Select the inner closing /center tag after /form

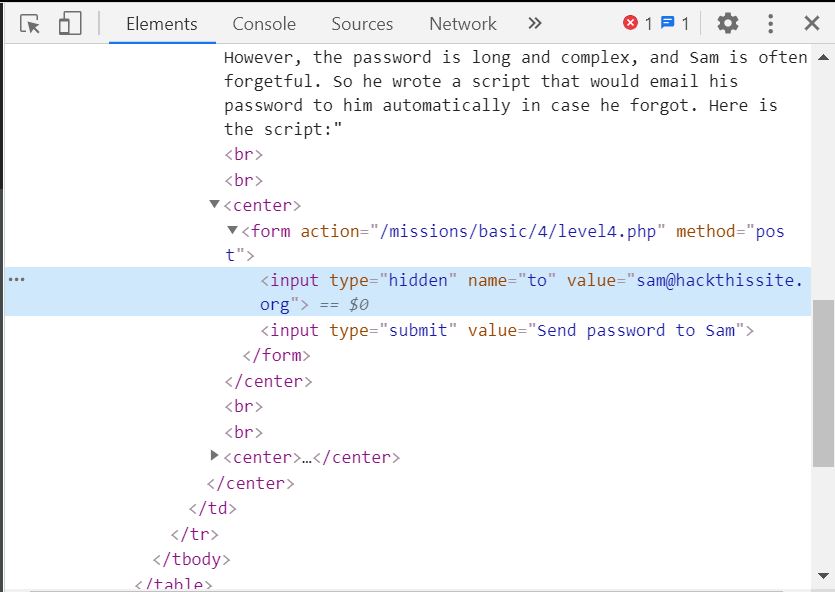[268, 381]
